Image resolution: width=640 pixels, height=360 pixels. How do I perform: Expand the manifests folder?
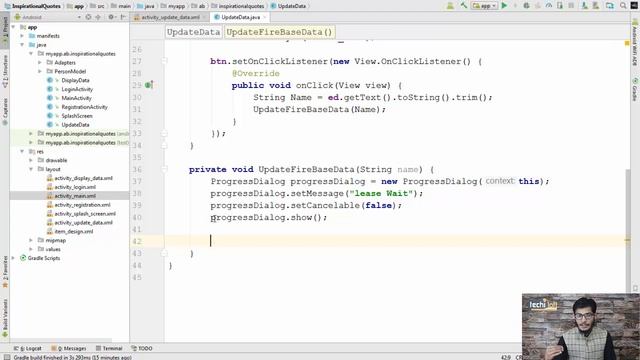[x=22, y=36]
